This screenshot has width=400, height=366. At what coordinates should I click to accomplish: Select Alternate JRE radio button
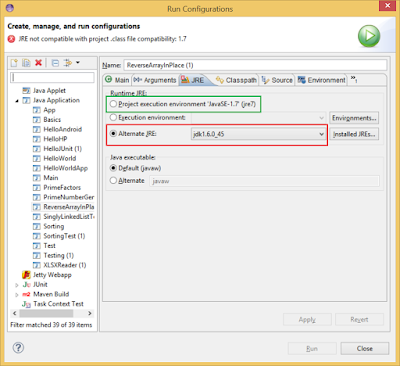pyautogui.click(x=113, y=134)
